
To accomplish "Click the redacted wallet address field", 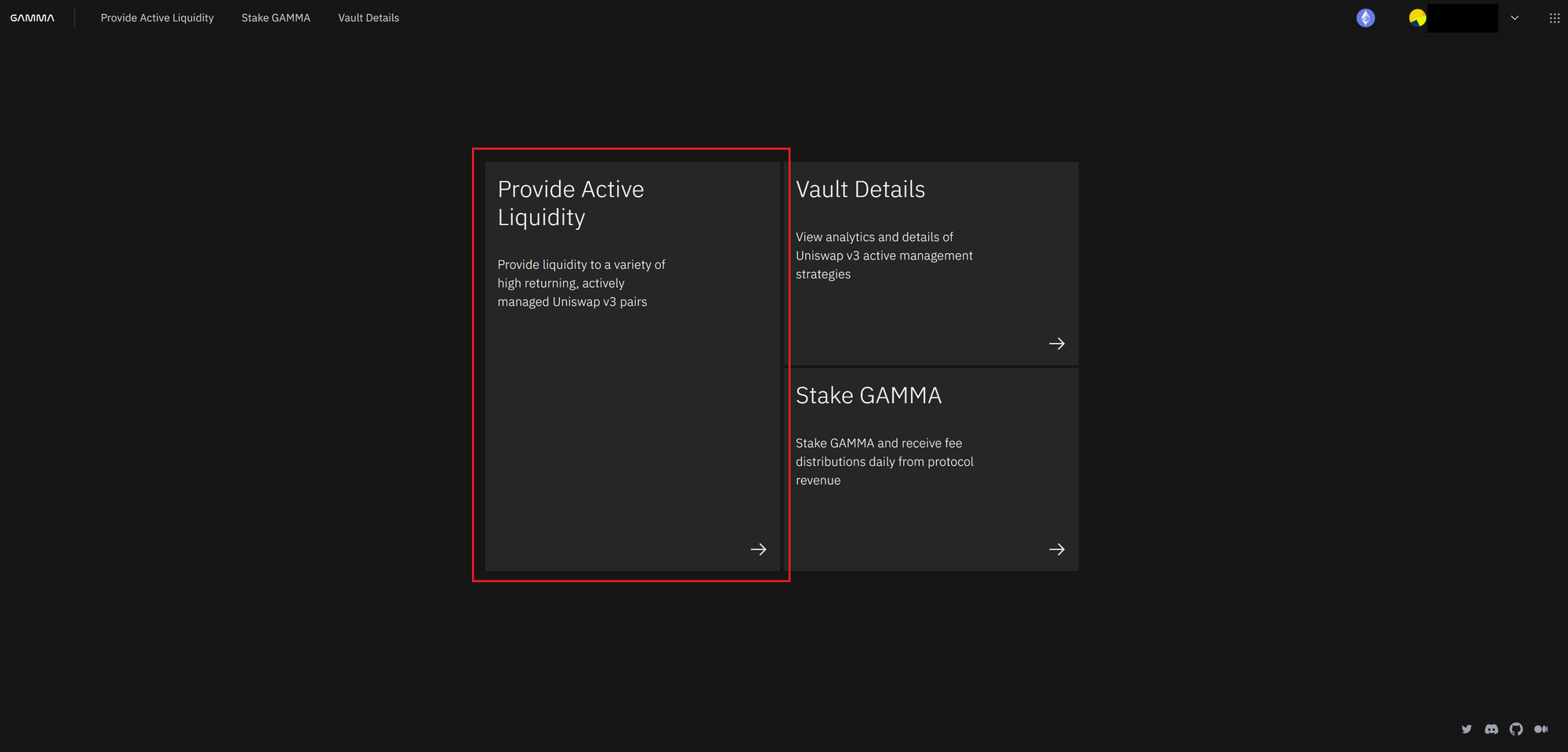I will pos(1463,18).
